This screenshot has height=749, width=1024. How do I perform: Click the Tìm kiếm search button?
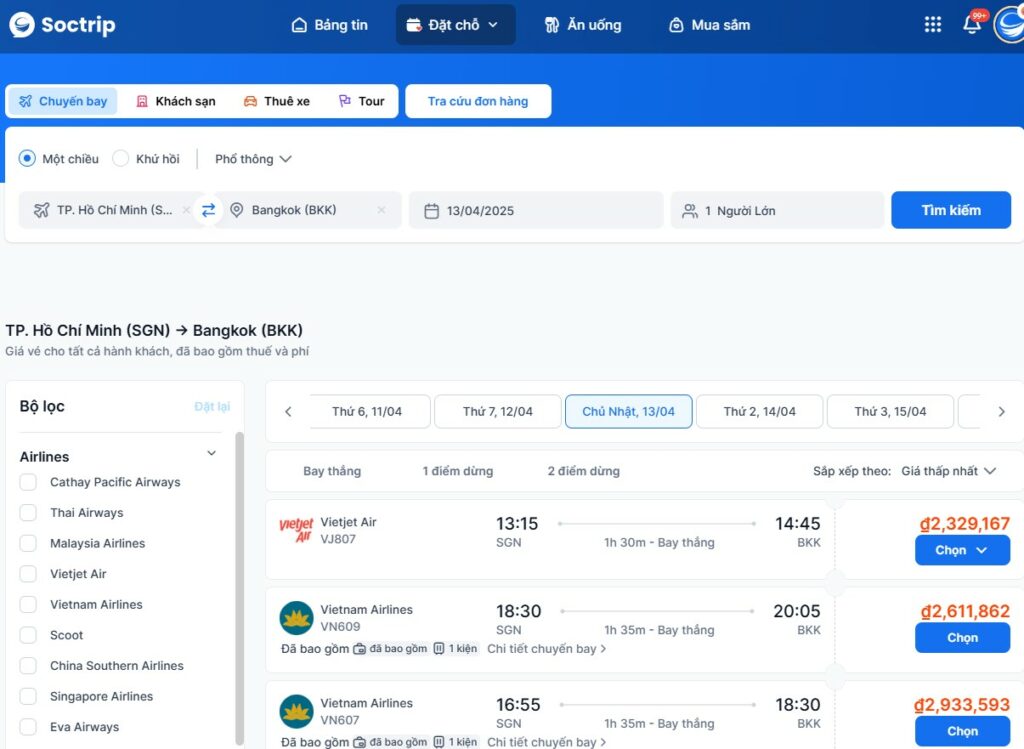[951, 210]
